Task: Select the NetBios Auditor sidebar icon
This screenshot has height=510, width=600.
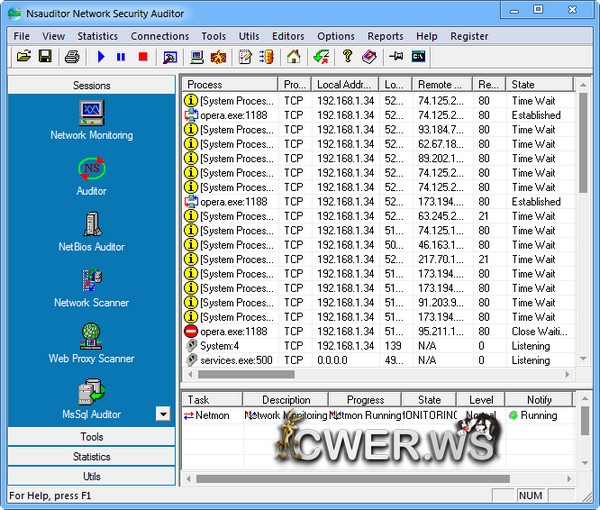Action: 92,231
